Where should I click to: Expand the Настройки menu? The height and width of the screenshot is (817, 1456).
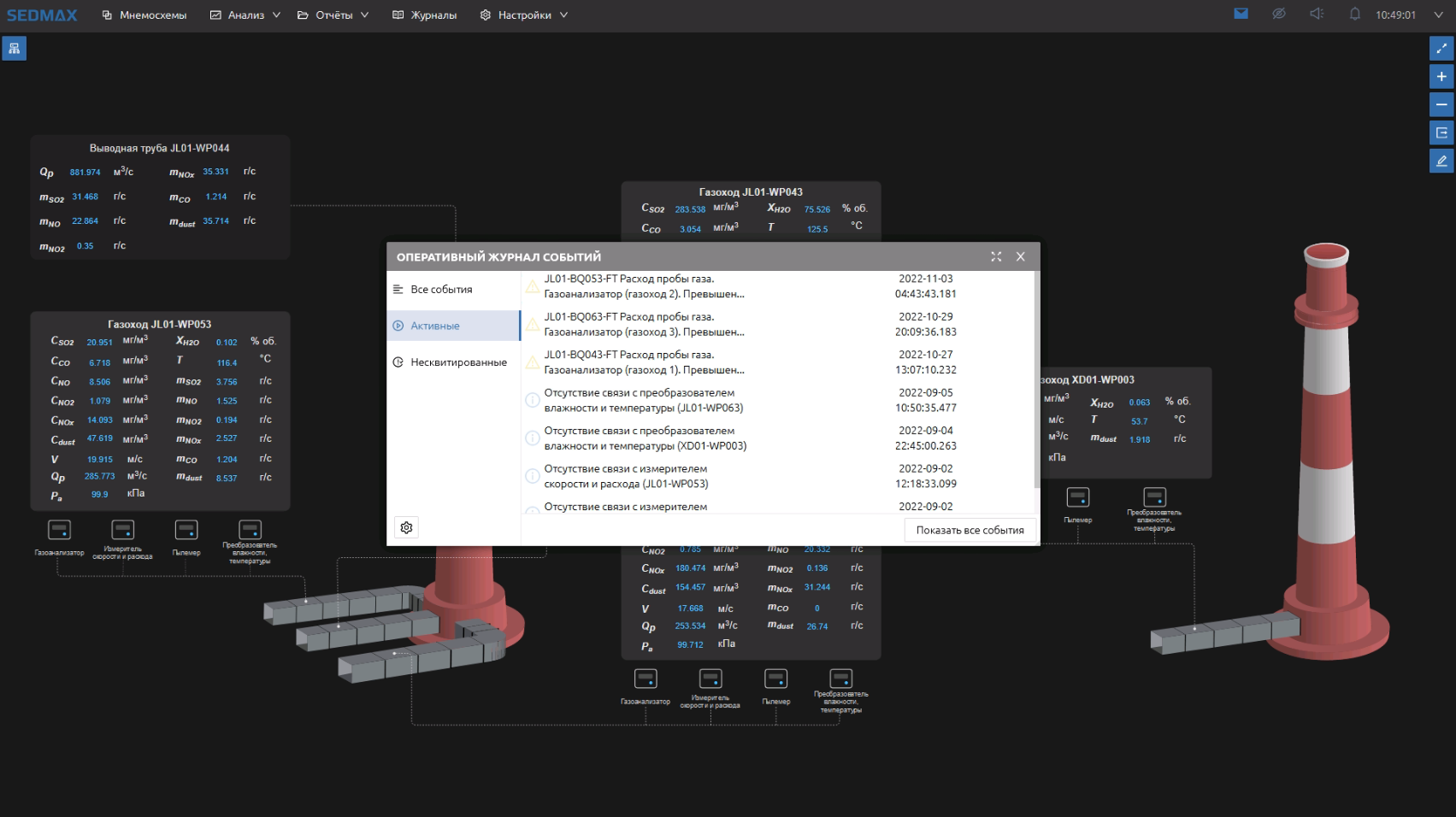click(x=524, y=15)
